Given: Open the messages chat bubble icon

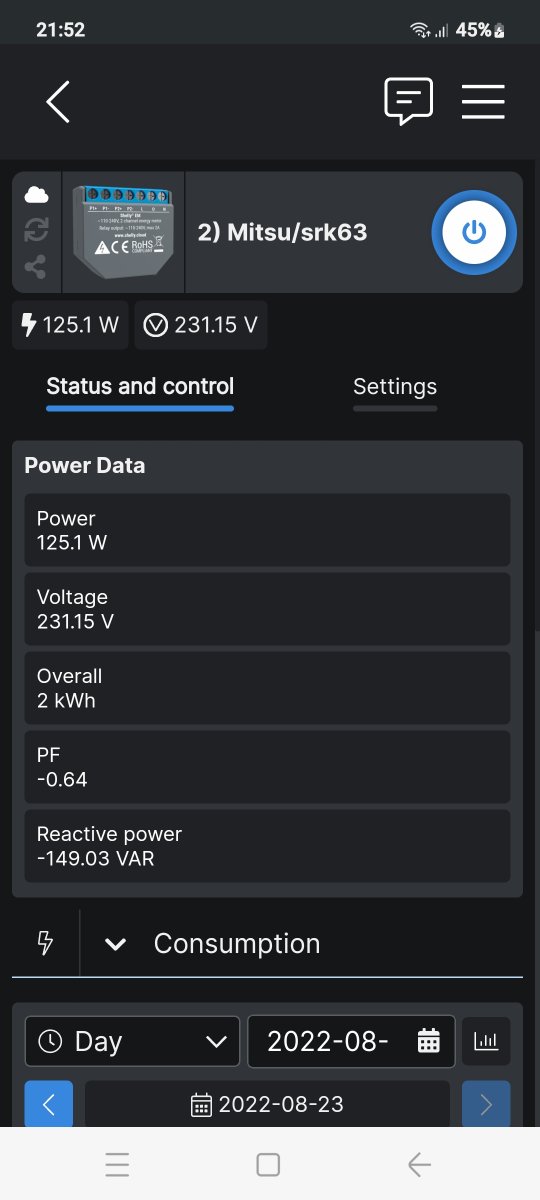Looking at the screenshot, I should click(x=408, y=101).
